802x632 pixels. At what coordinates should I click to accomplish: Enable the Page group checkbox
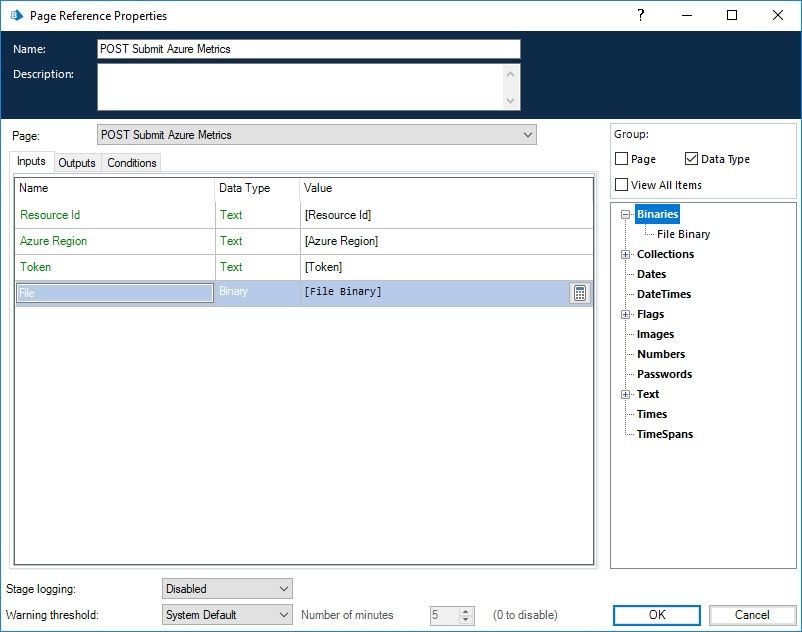click(x=622, y=159)
